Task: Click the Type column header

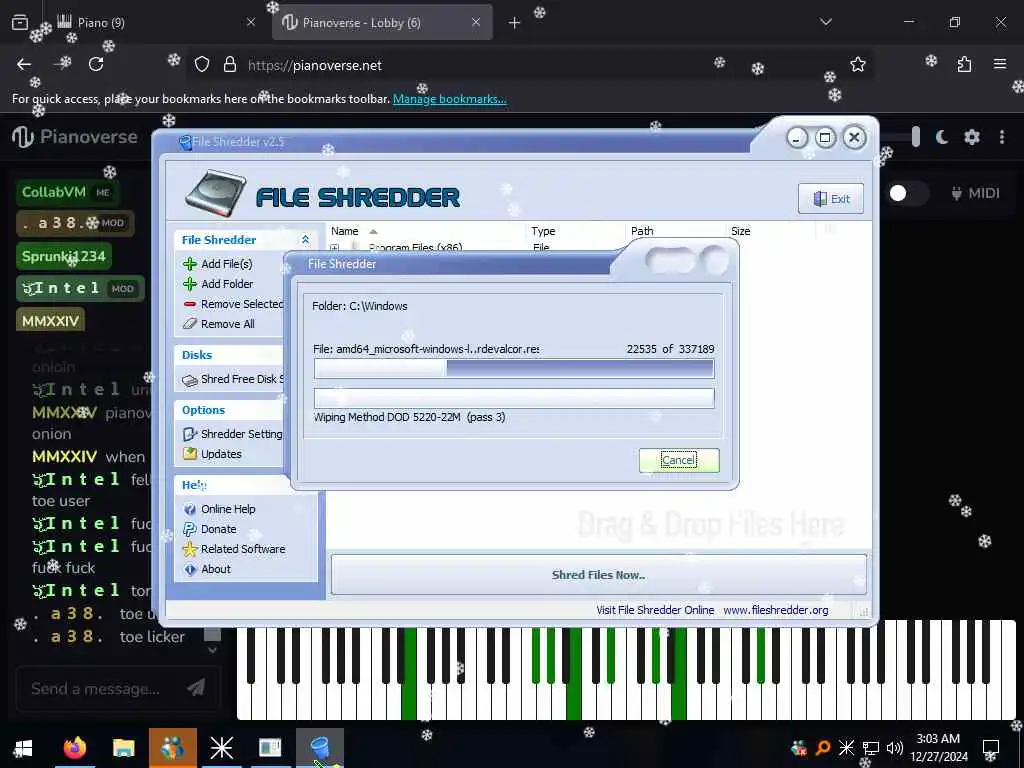Action: [x=575, y=231]
